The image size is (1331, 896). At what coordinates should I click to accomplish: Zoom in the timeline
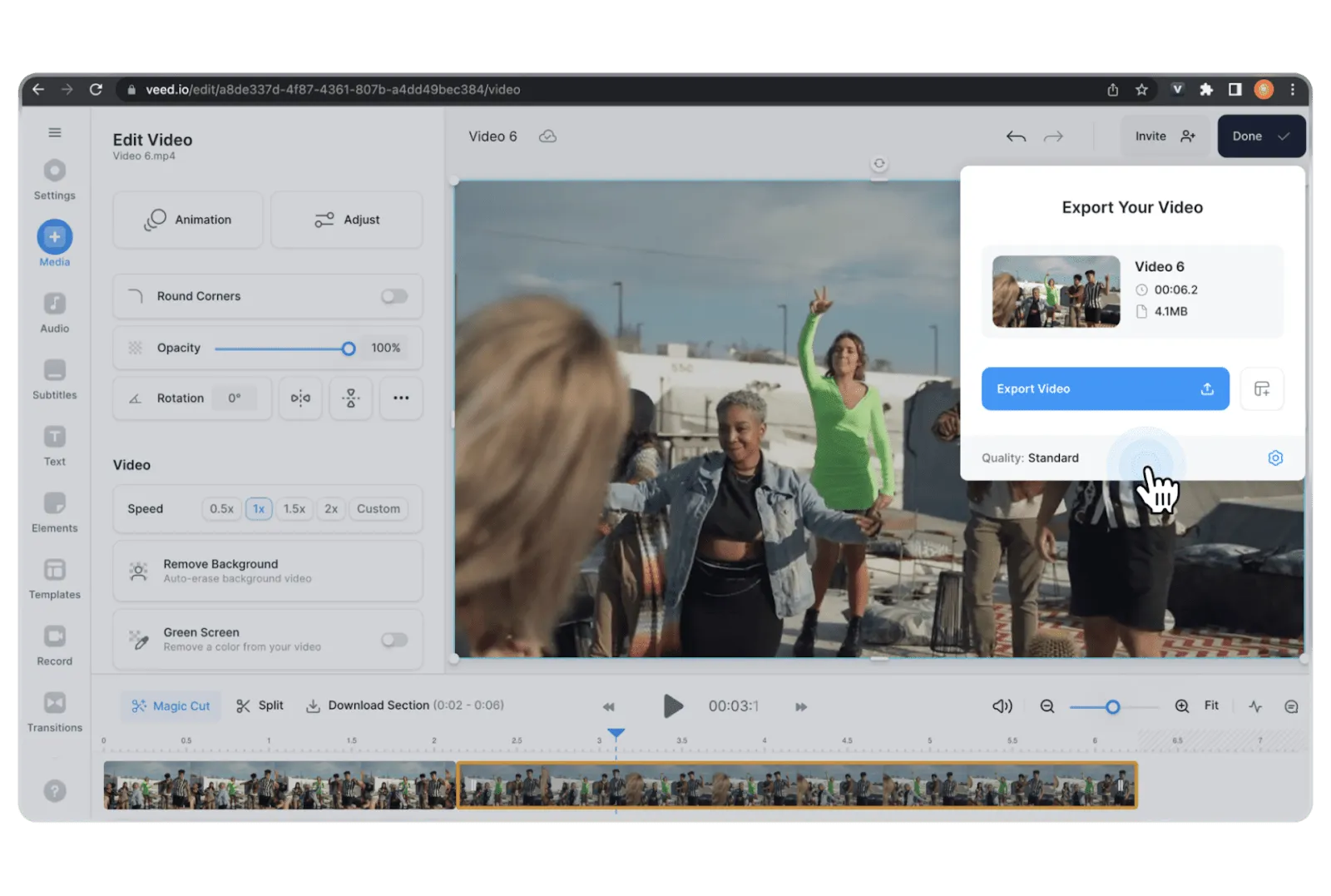pyautogui.click(x=1182, y=706)
